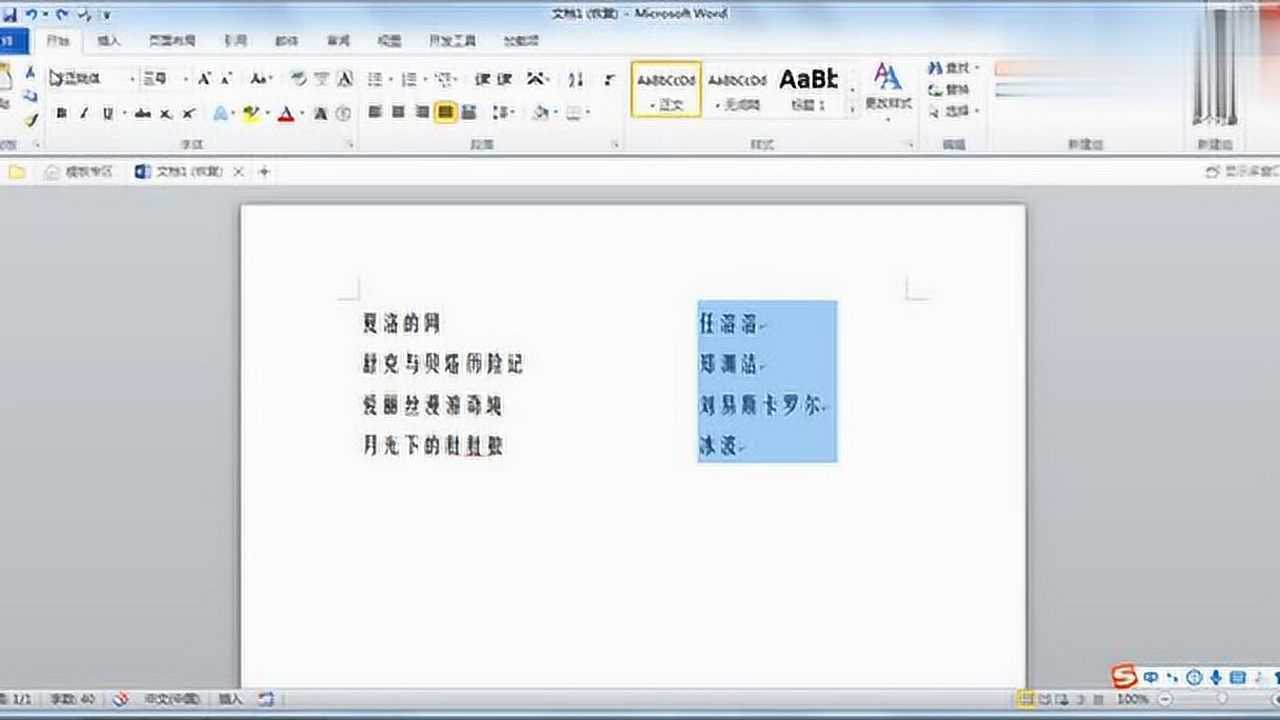Click the Character Shading icon
The image size is (1280, 720).
pyautogui.click(x=321, y=113)
